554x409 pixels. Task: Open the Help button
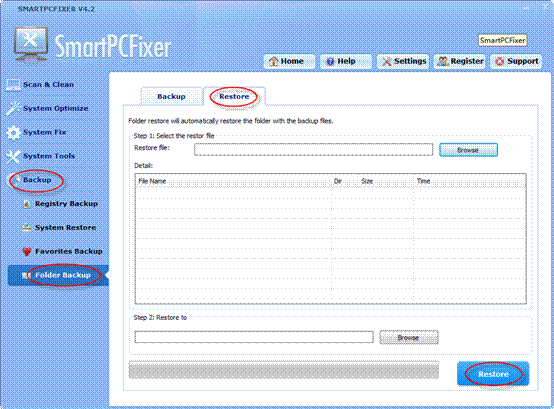pyautogui.click(x=346, y=61)
